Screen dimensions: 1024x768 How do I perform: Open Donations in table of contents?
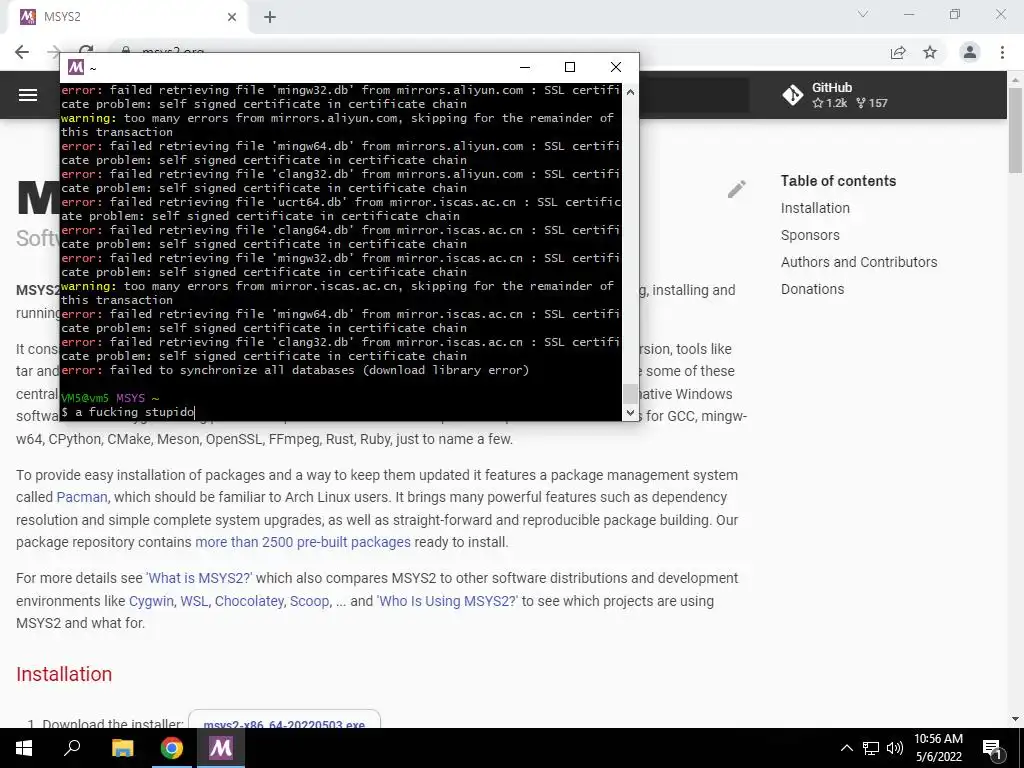(812, 289)
